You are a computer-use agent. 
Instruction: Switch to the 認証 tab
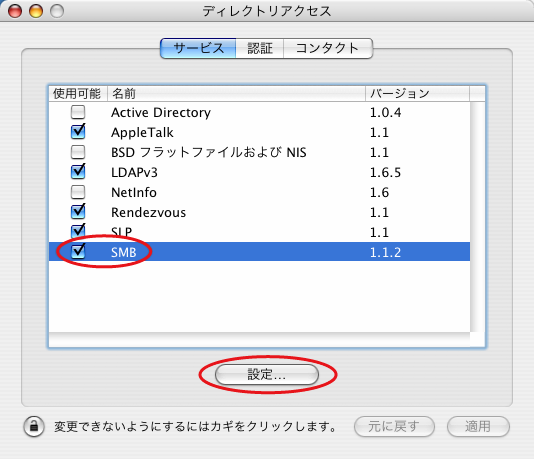pos(260,48)
